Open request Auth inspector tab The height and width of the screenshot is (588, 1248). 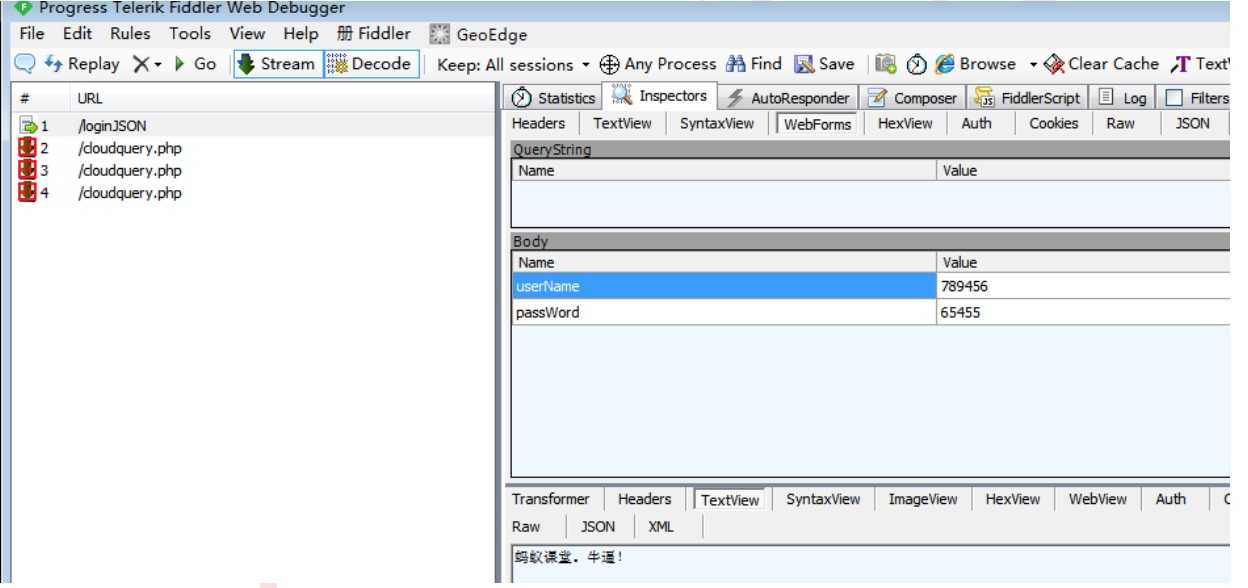[x=977, y=123]
